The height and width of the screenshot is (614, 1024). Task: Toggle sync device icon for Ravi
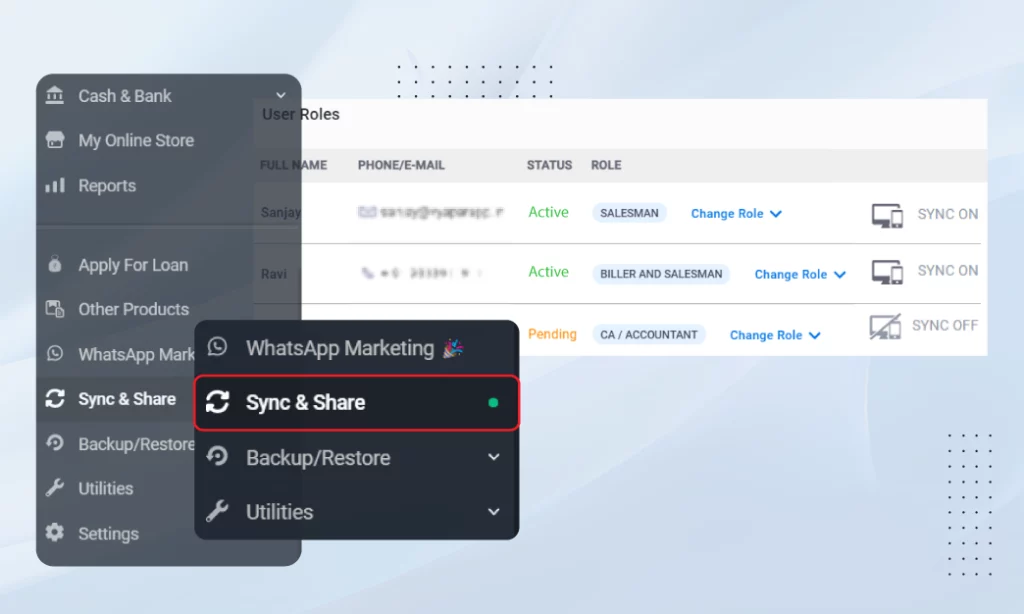point(887,271)
